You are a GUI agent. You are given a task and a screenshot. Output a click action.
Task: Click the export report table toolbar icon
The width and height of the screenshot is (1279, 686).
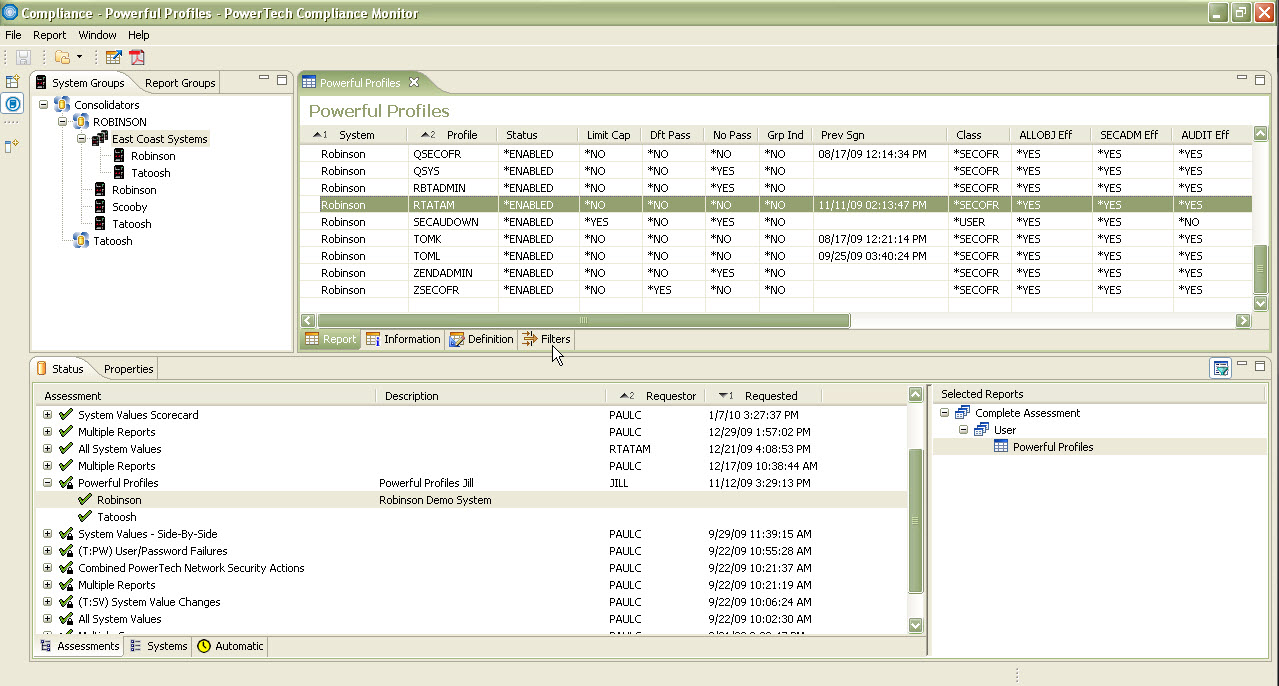click(113, 58)
